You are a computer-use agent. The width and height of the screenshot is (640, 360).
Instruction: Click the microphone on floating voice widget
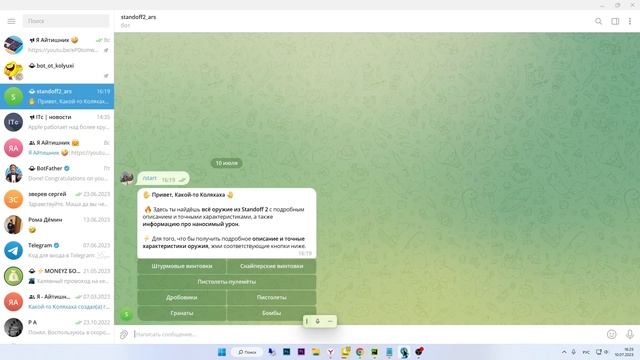coord(318,321)
